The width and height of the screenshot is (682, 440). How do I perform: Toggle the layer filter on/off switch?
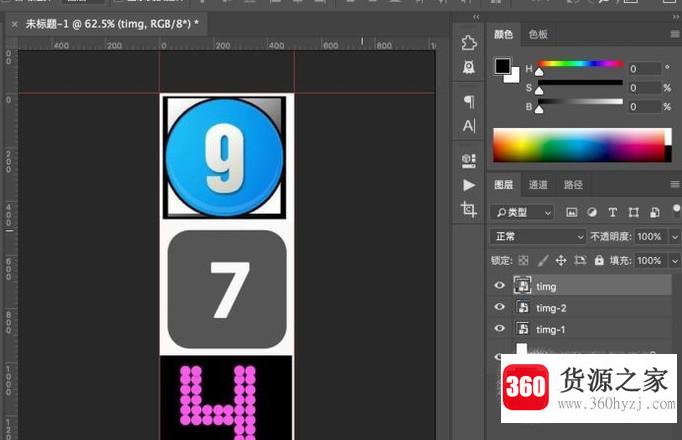[677, 210]
